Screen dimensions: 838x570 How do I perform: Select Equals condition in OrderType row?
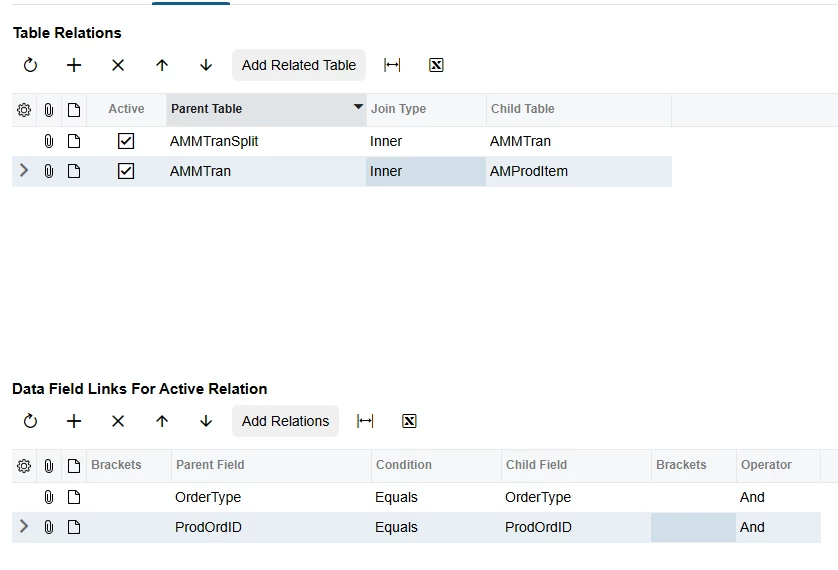point(436,497)
